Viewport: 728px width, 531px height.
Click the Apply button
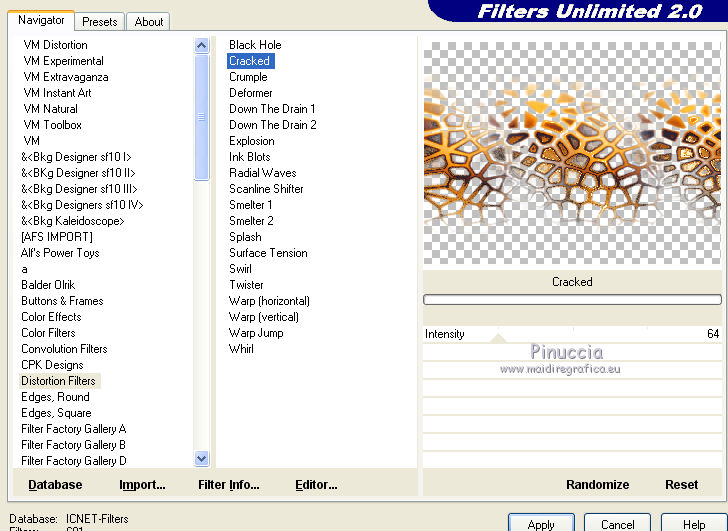click(541, 524)
